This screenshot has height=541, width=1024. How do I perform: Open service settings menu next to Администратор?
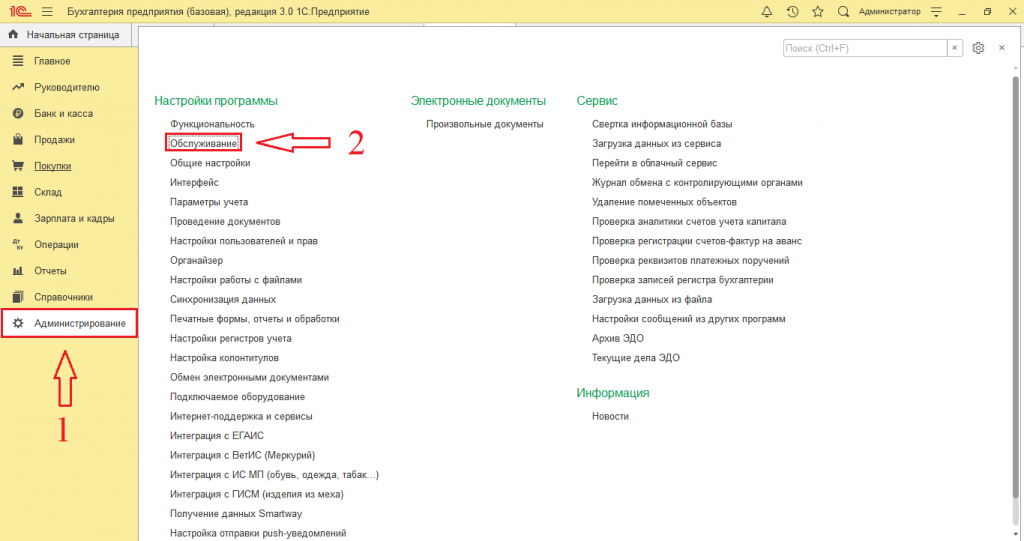[936, 12]
